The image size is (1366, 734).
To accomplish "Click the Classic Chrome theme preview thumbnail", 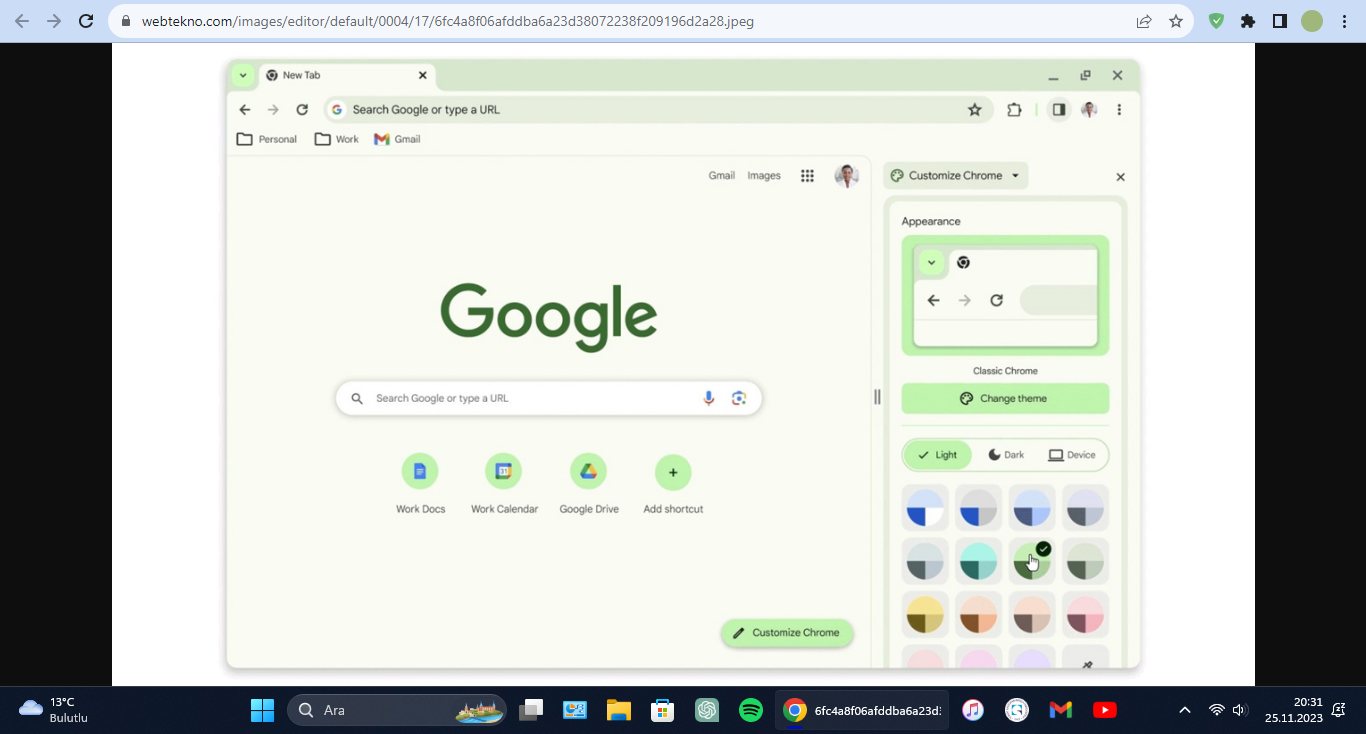I will click(1005, 295).
